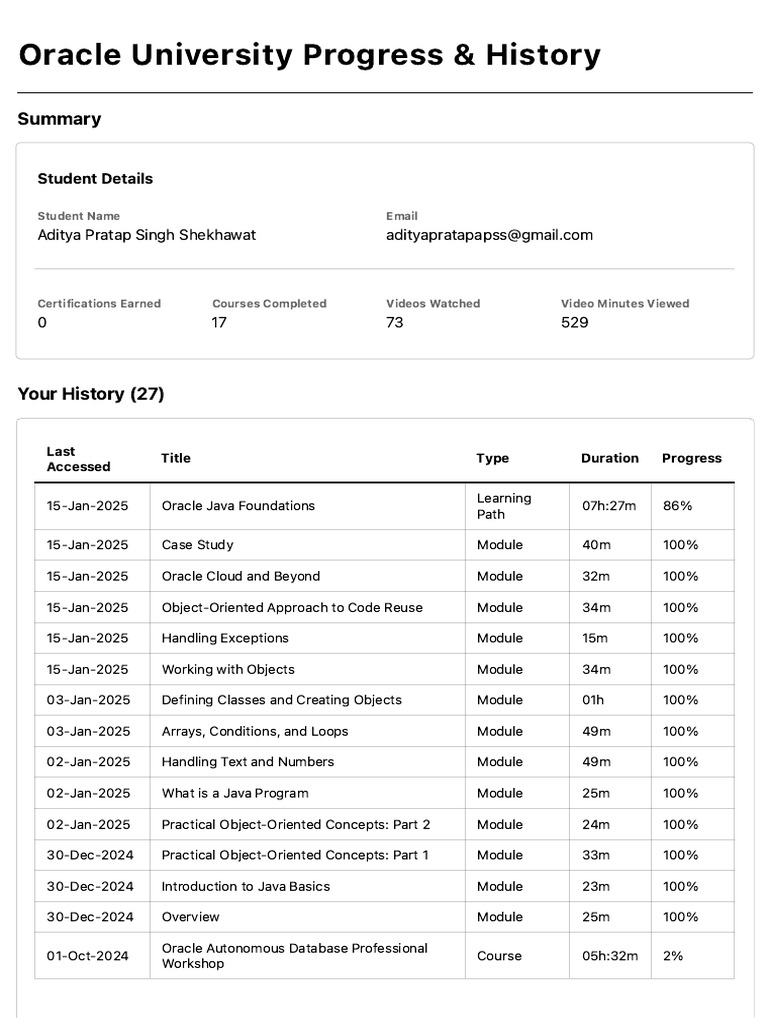Click the Duration column header
Image resolution: width=768 pixels, height=1024 pixels.
609,458
